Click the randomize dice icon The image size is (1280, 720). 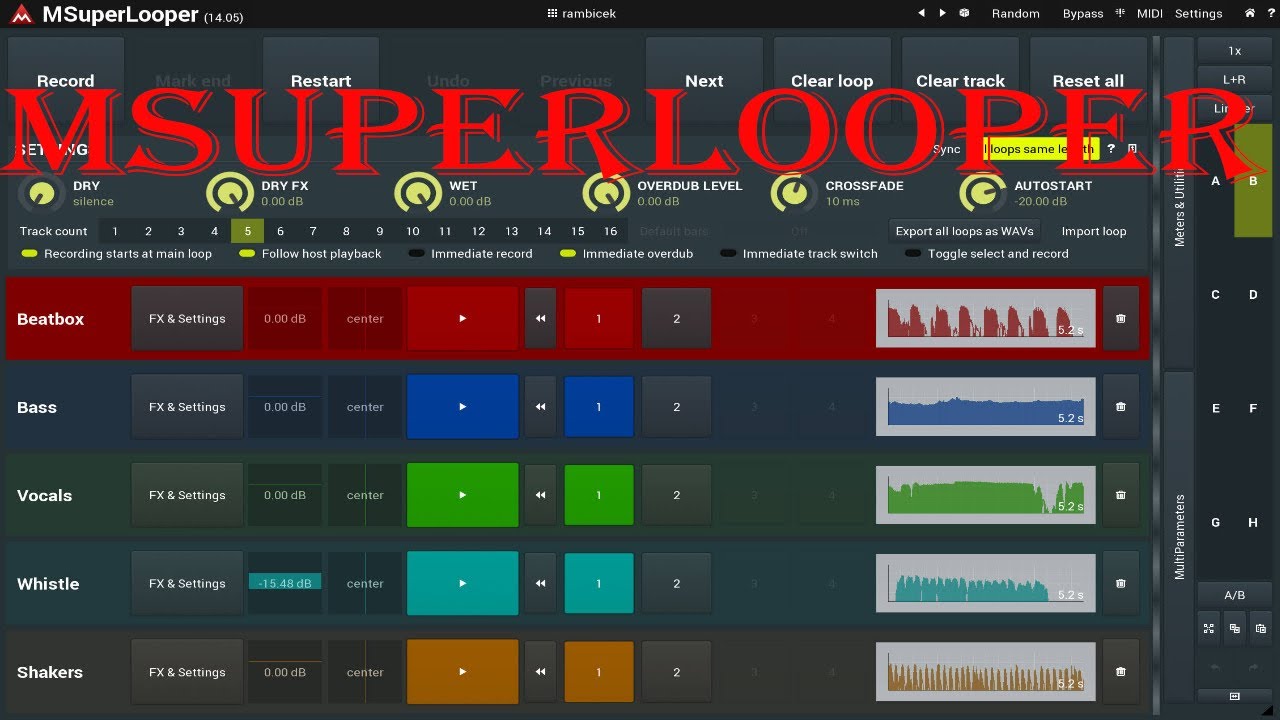click(964, 13)
